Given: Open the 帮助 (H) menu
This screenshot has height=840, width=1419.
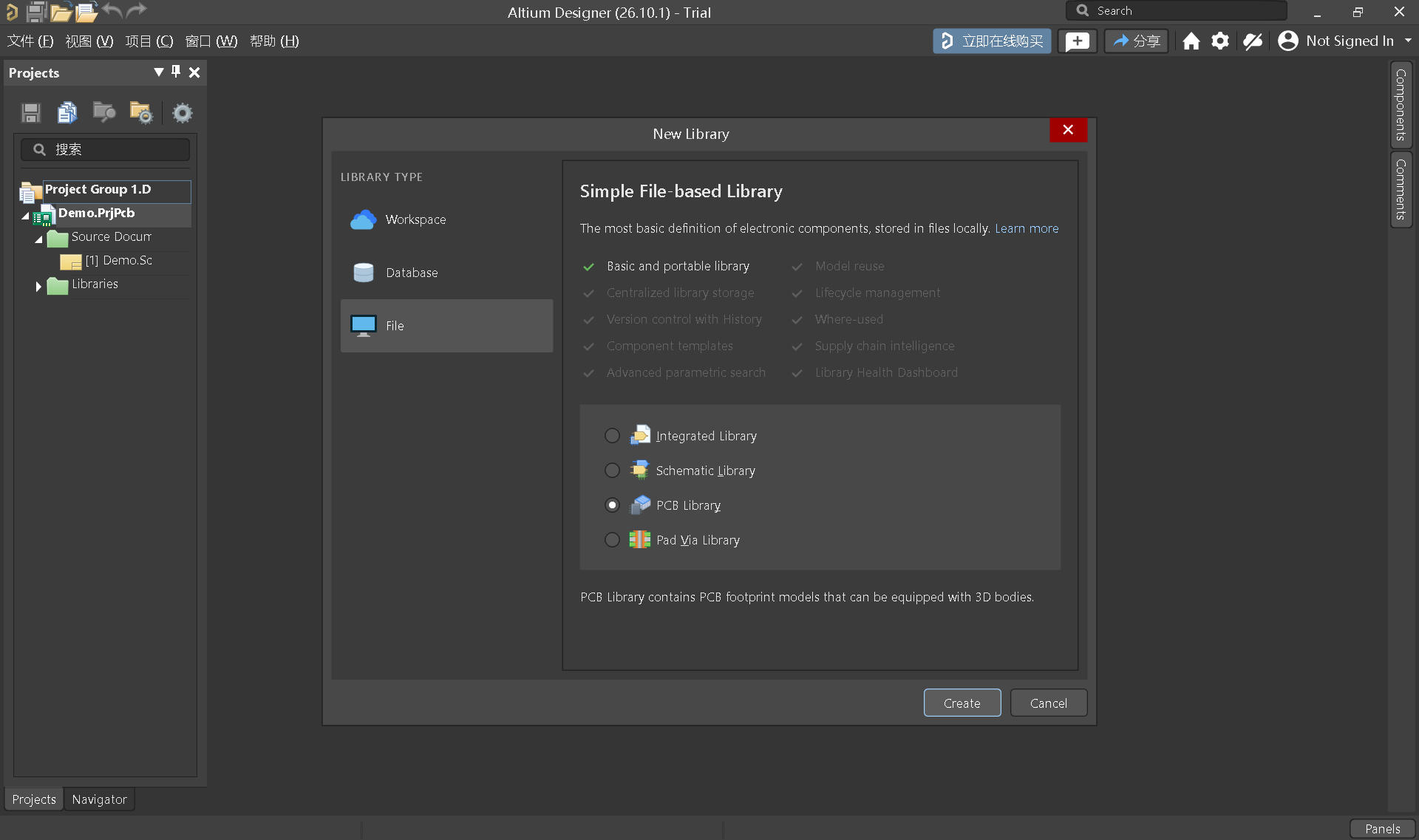Looking at the screenshot, I should click(x=274, y=41).
